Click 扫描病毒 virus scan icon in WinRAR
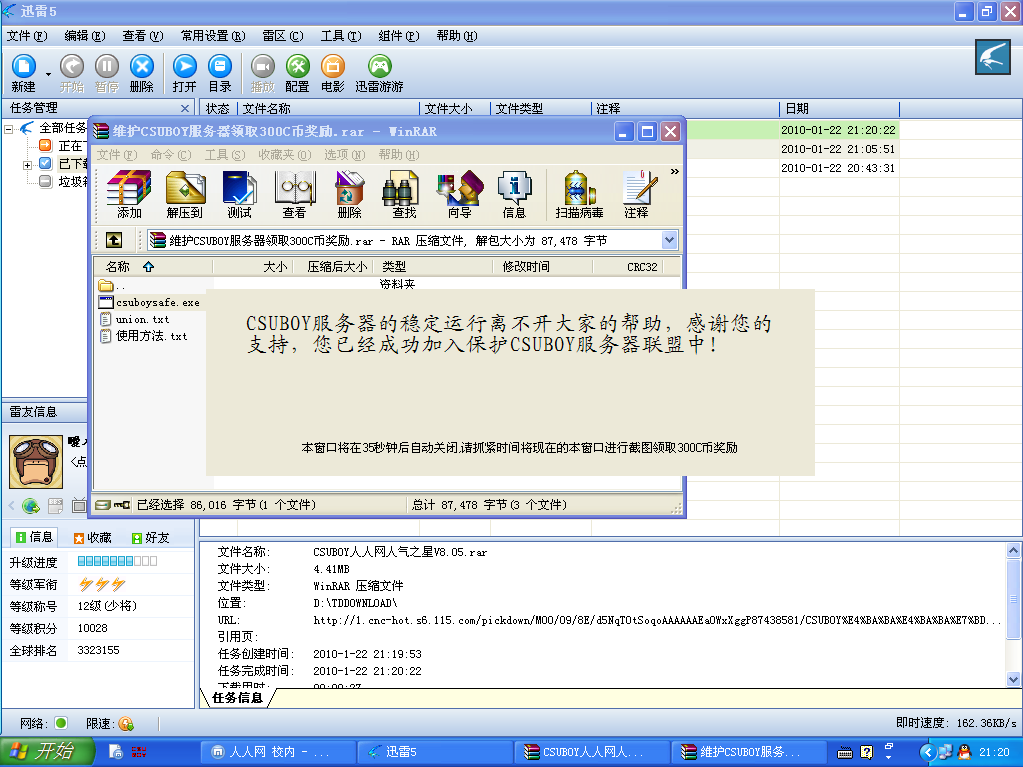 click(579, 194)
